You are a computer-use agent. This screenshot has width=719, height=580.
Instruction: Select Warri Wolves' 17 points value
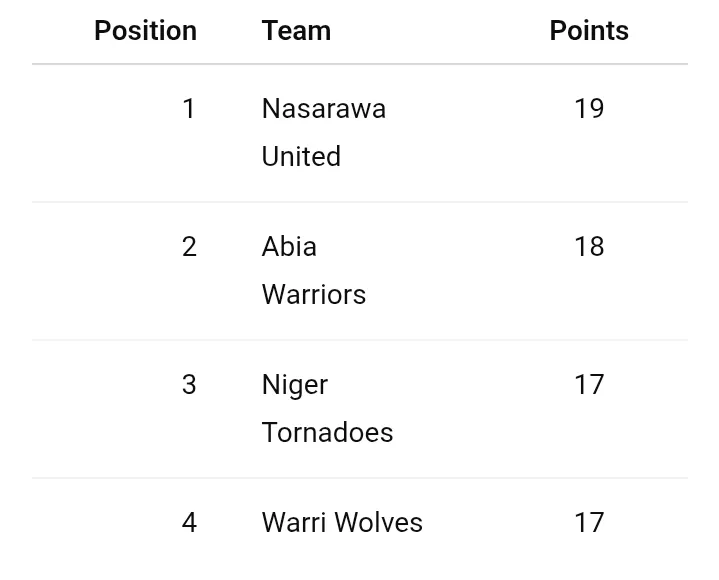(589, 523)
